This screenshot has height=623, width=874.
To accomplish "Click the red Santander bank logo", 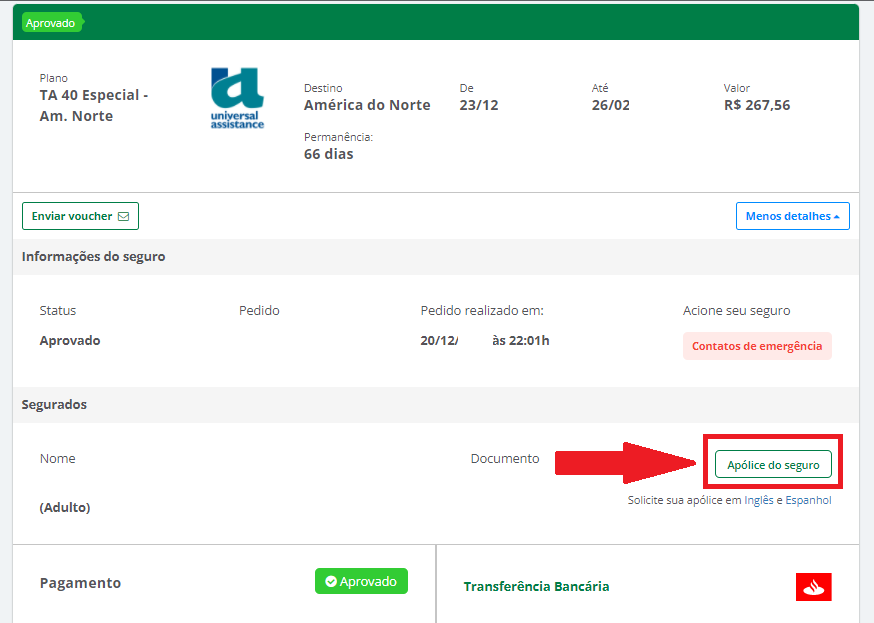I will pos(813,587).
